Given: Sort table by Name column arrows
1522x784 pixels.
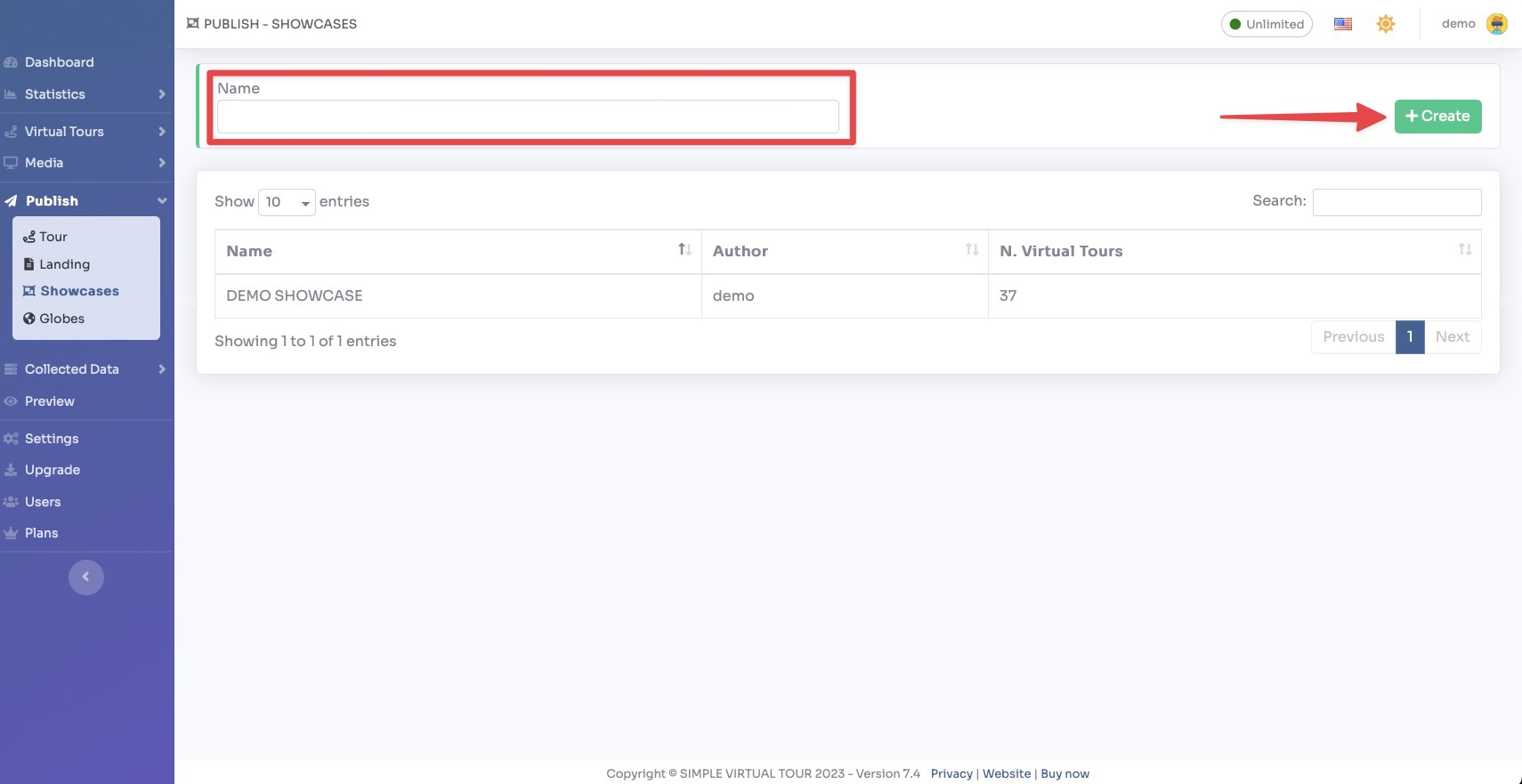Looking at the screenshot, I should (x=684, y=250).
